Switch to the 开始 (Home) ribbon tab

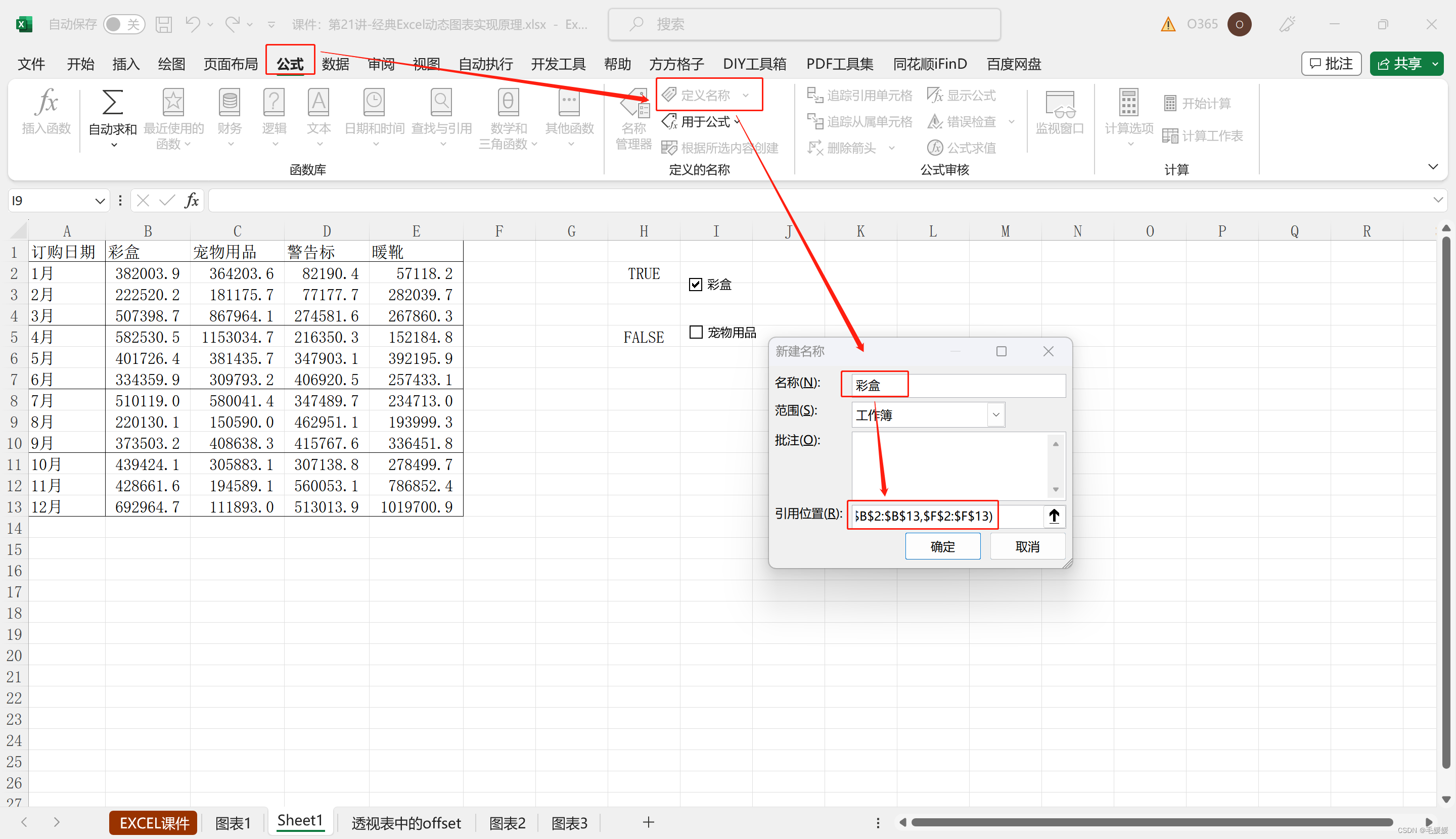tap(80, 64)
